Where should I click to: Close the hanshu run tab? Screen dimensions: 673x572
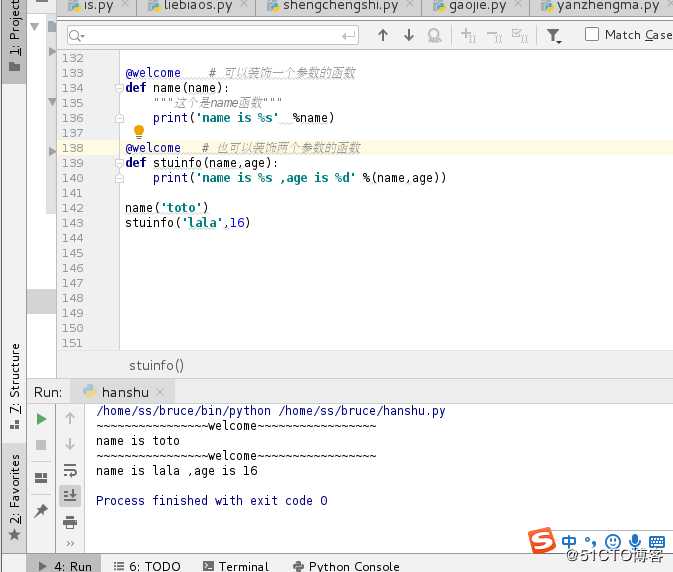coord(161,392)
